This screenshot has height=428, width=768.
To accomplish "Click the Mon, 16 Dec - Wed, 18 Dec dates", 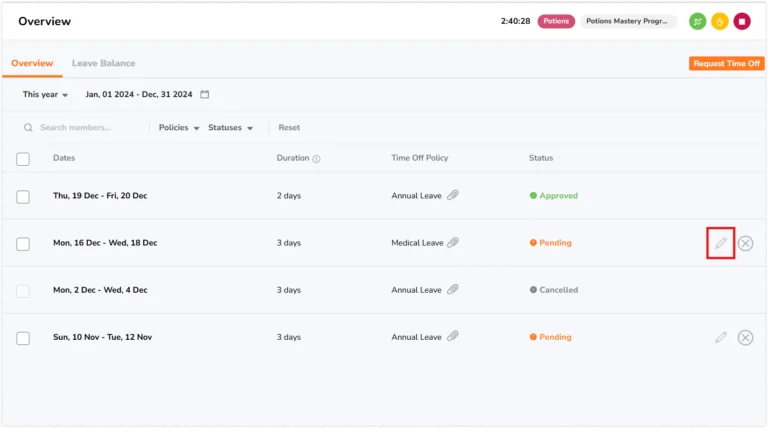I will pos(105,243).
